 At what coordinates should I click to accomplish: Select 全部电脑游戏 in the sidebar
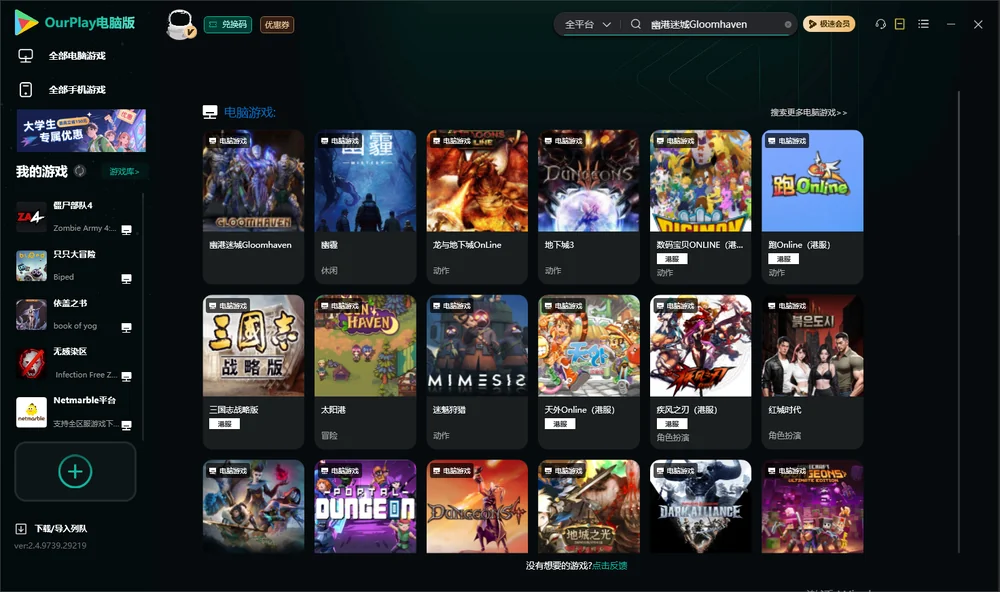click(62, 56)
